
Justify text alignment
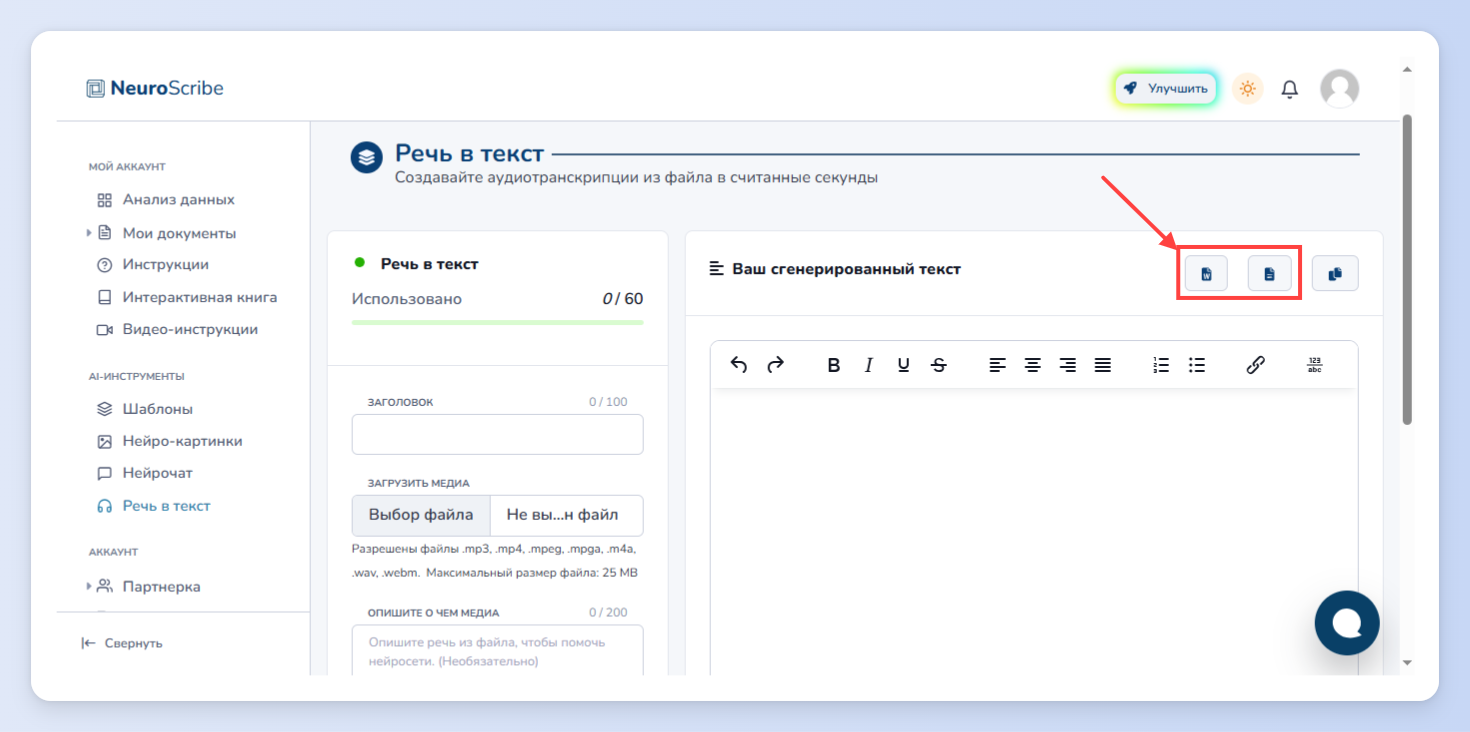[1102, 365]
